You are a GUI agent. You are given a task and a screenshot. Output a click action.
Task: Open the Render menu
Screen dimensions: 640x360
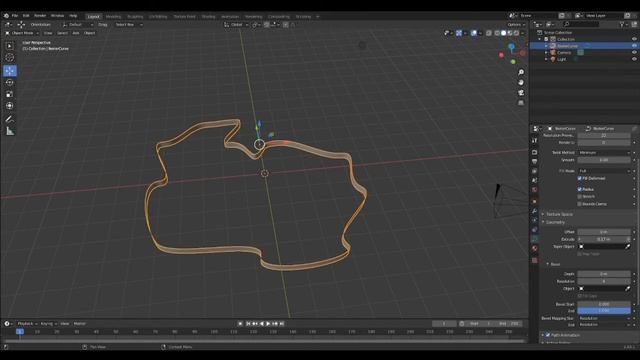tap(40, 16)
